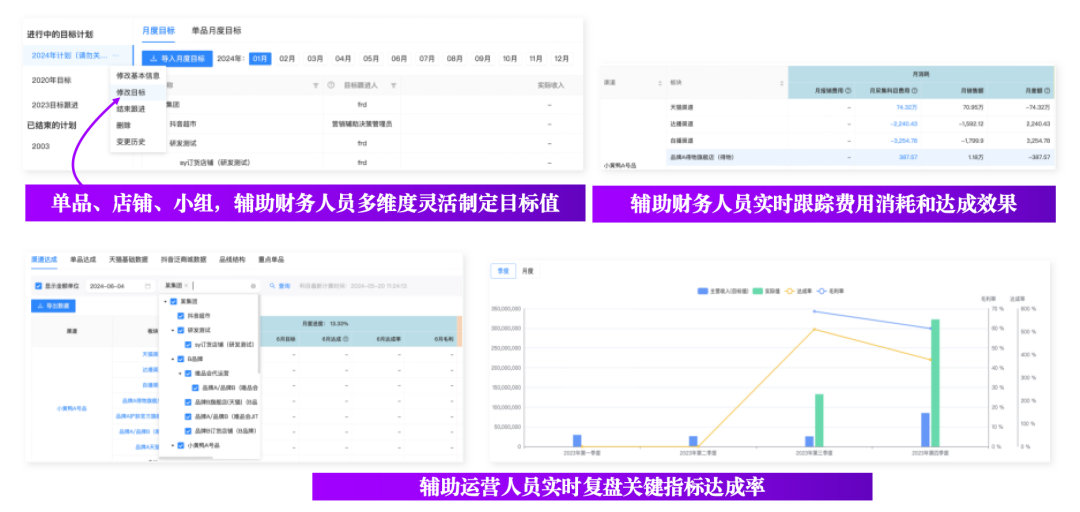Click 小黄鸭A号品 link in channel table
The height and width of the screenshot is (512, 1080).
pyautogui.click(x=72, y=409)
